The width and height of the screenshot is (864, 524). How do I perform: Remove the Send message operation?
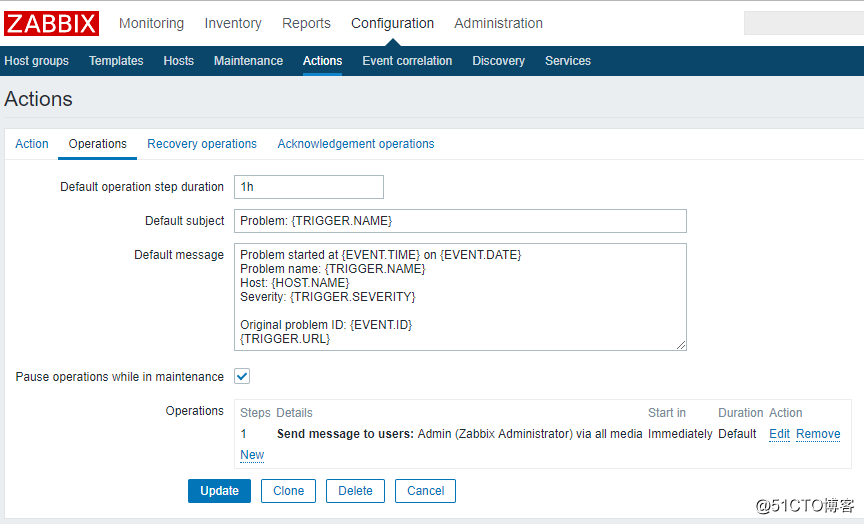[818, 434]
